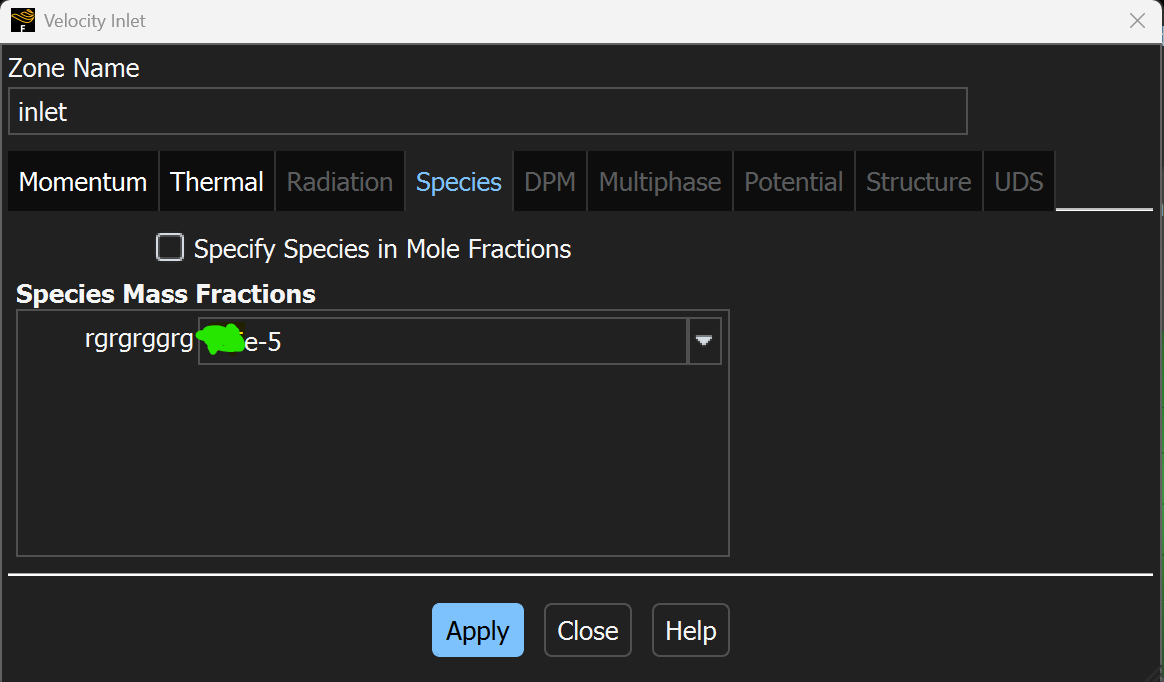Image resolution: width=1164 pixels, height=682 pixels.
Task: Switch to the Momentum tab
Action: pyautogui.click(x=83, y=182)
